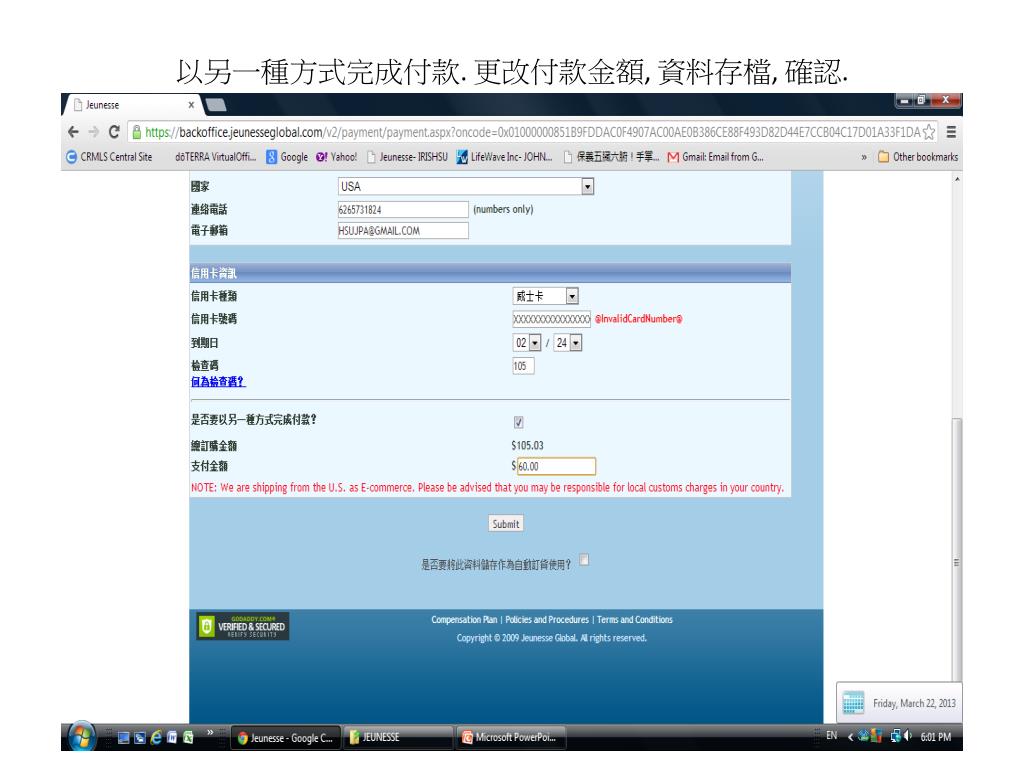Open the CRMLS Central Site bookmark
The width and height of the screenshot is (1024, 768).
110,157
